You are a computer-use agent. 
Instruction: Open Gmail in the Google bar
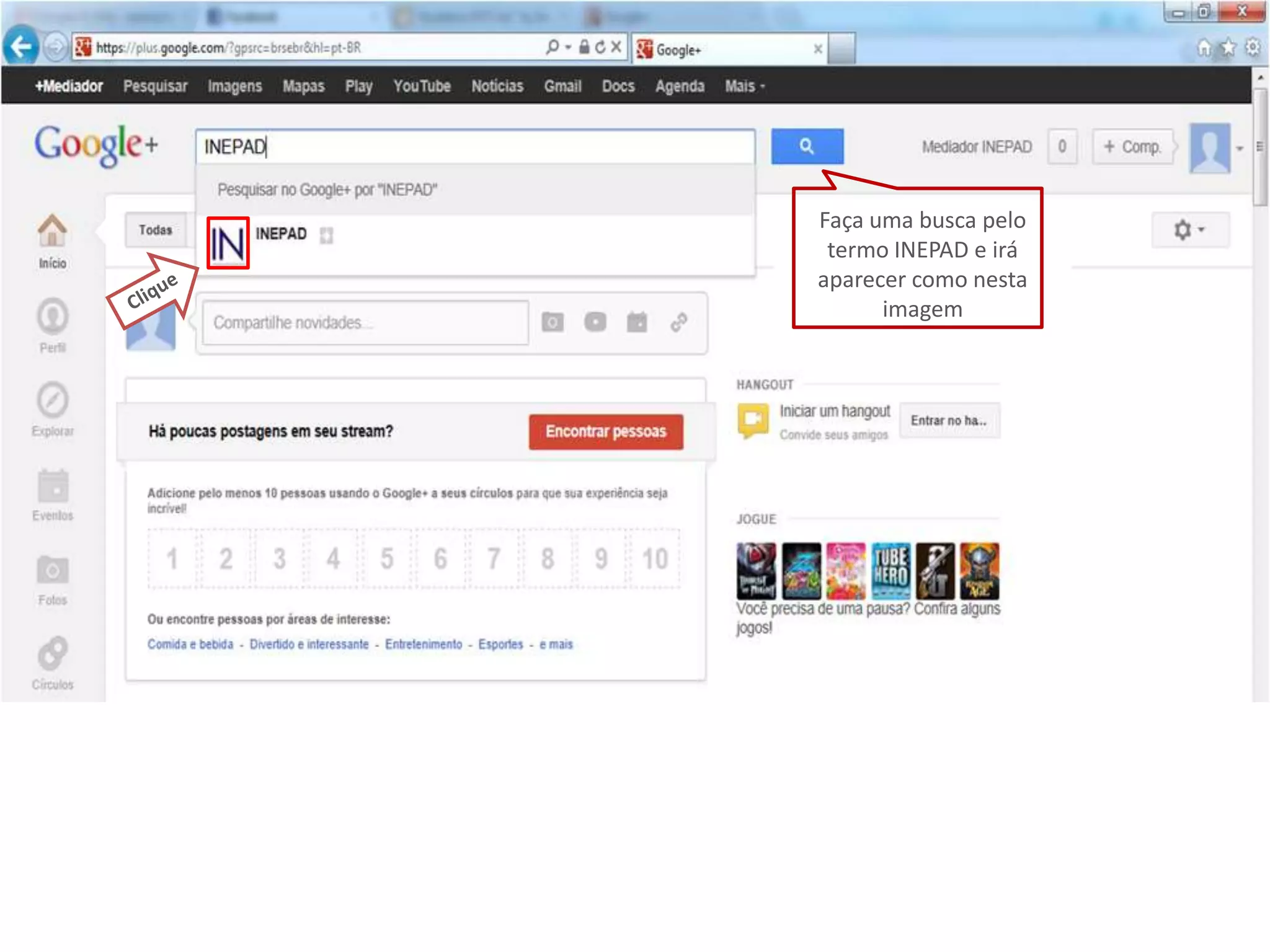tap(562, 86)
